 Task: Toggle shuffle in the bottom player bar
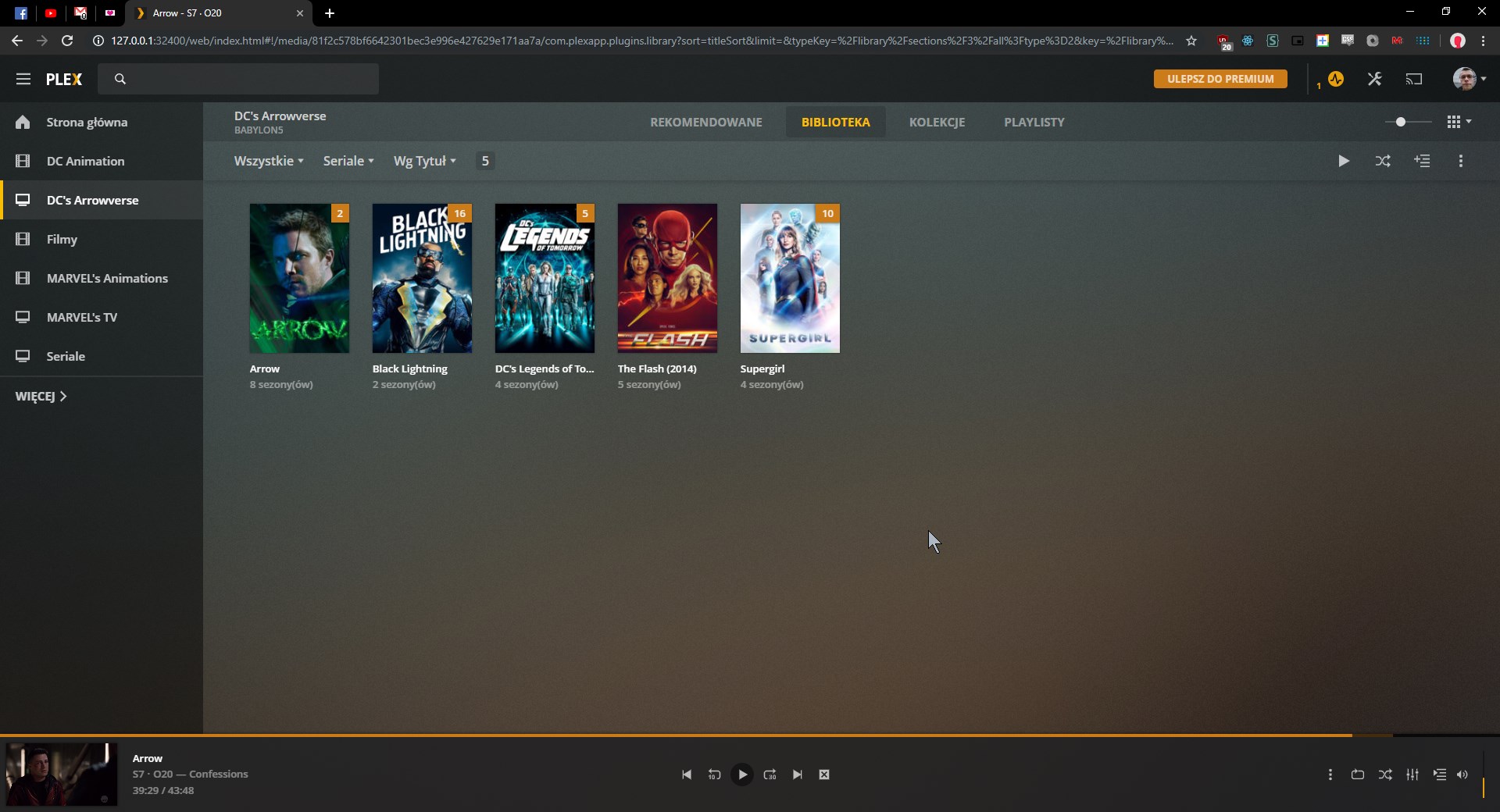point(1385,775)
